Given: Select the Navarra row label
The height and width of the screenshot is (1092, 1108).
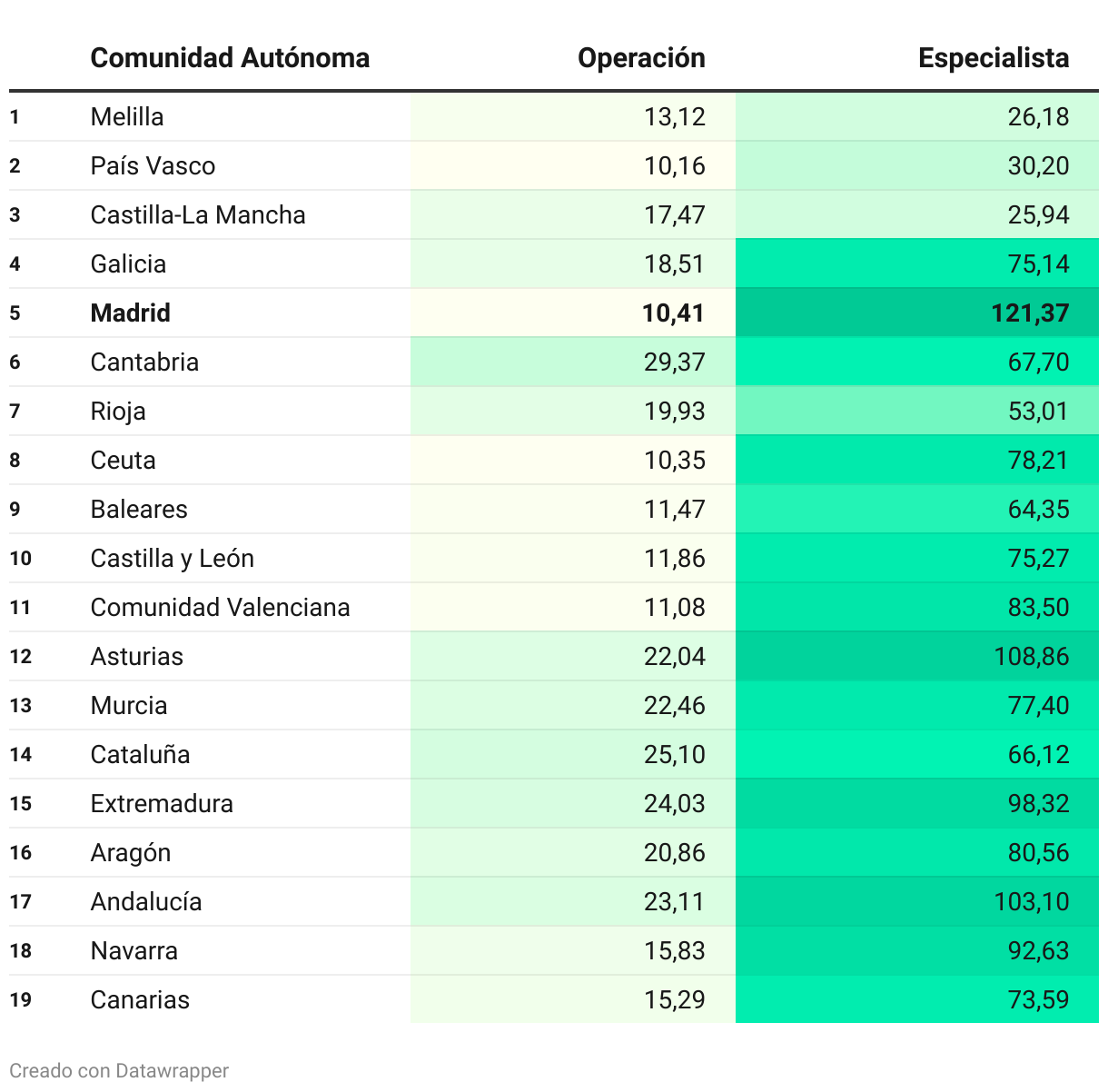Looking at the screenshot, I should tap(134, 951).
